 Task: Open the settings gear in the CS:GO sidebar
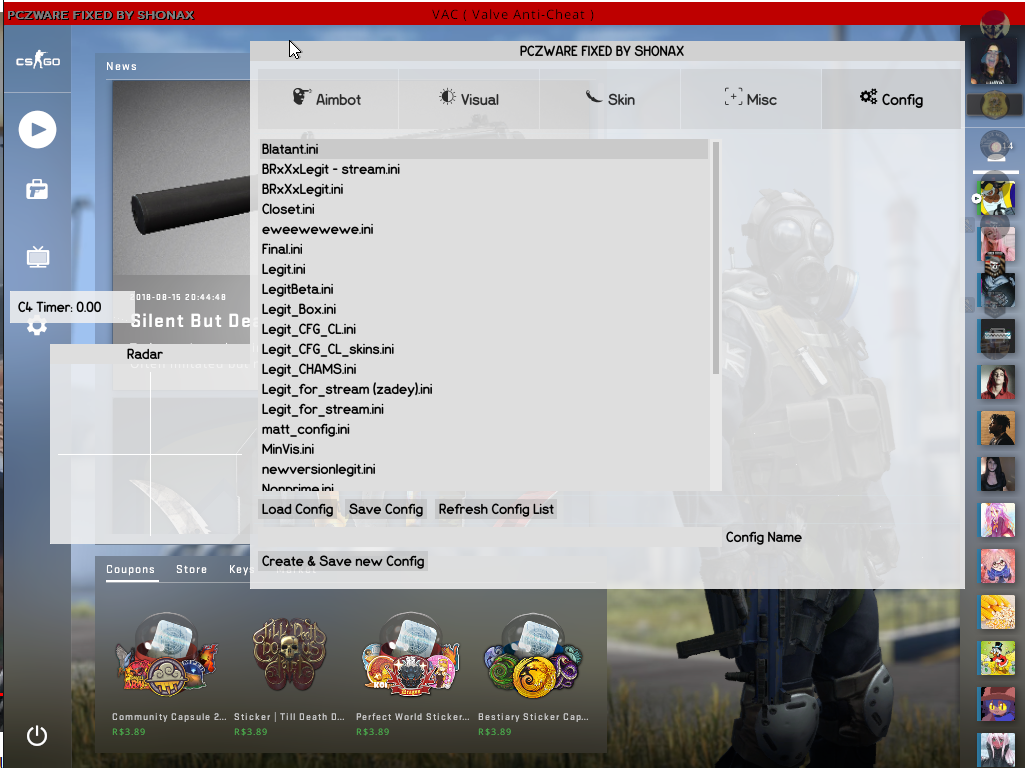(x=37, y=326)
